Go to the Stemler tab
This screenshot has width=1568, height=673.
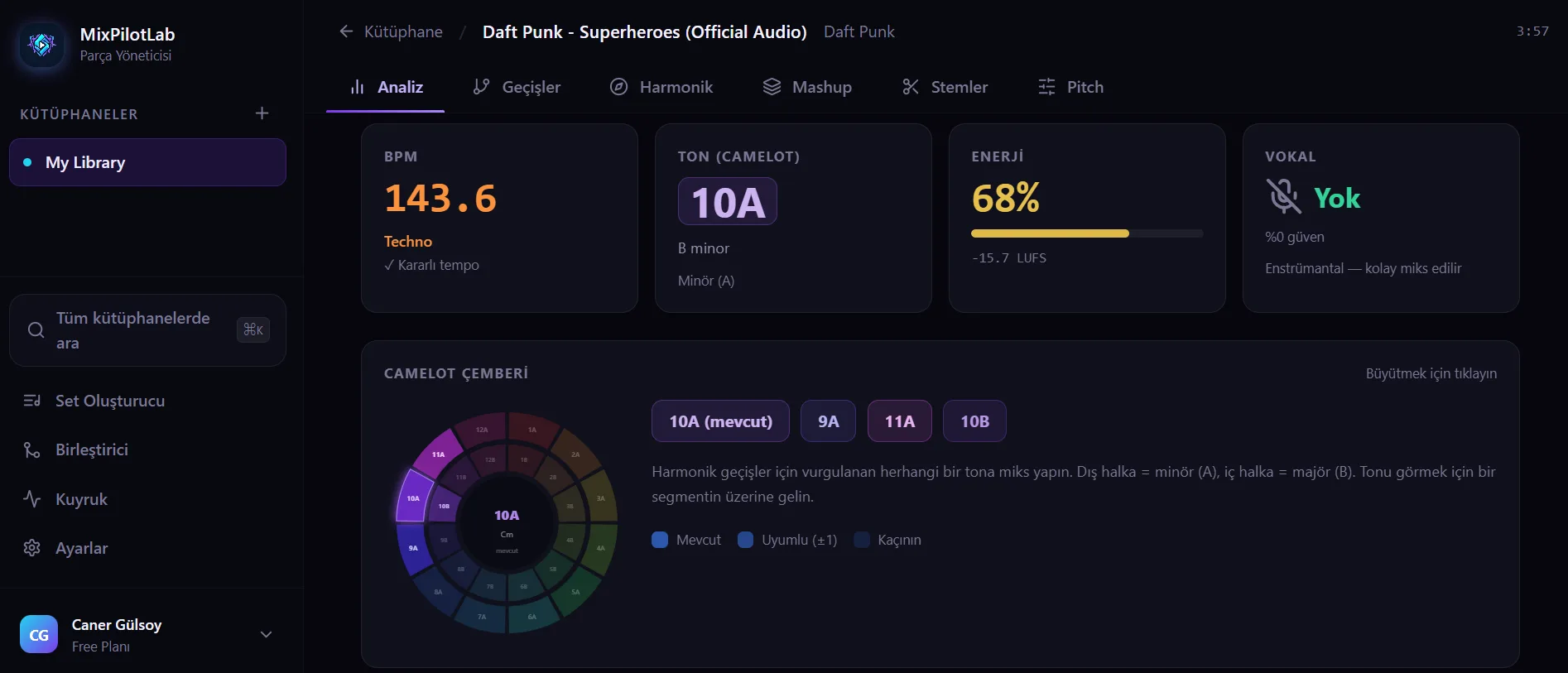tap(945, 87)
